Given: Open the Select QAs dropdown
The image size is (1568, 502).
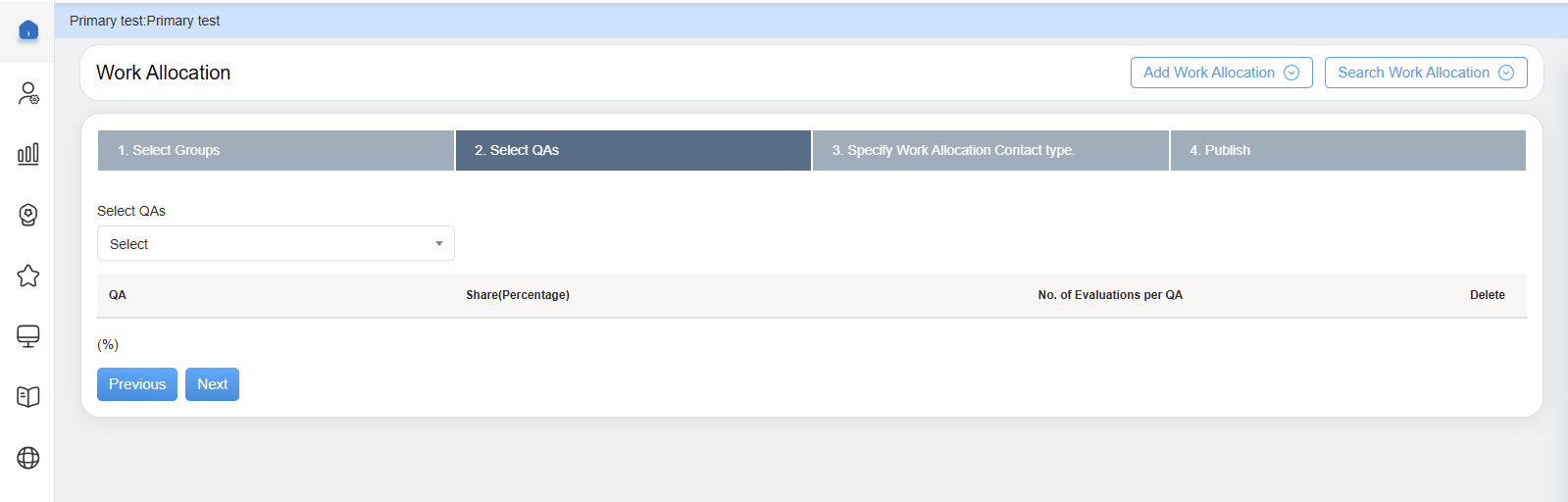Looking at the screenshot, I should [x=276, y=244].
